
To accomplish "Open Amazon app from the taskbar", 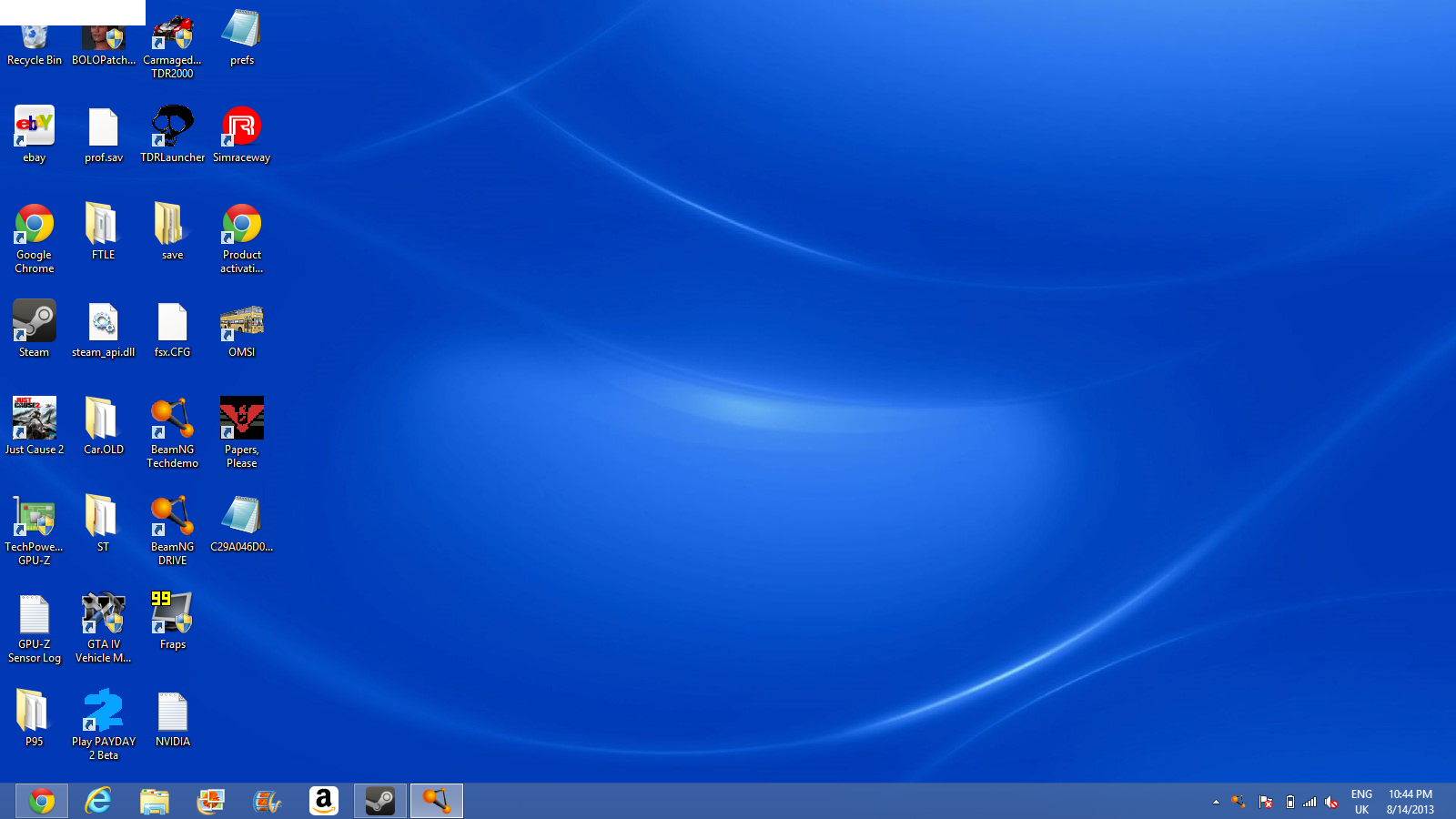I will pos(324,801).
